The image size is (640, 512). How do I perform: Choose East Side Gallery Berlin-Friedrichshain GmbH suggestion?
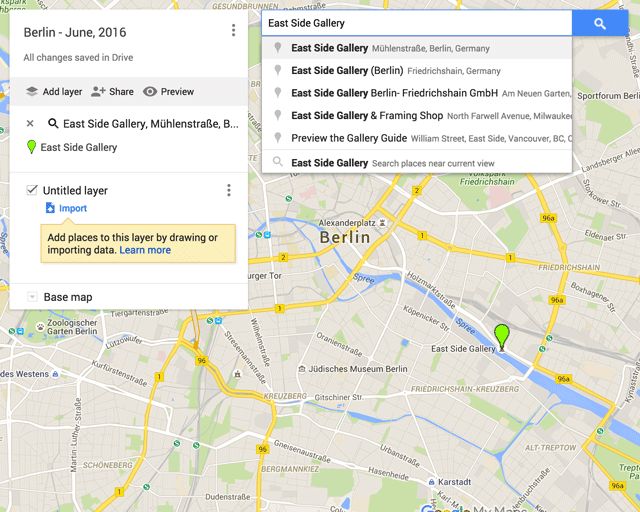(x=417, y=93)
